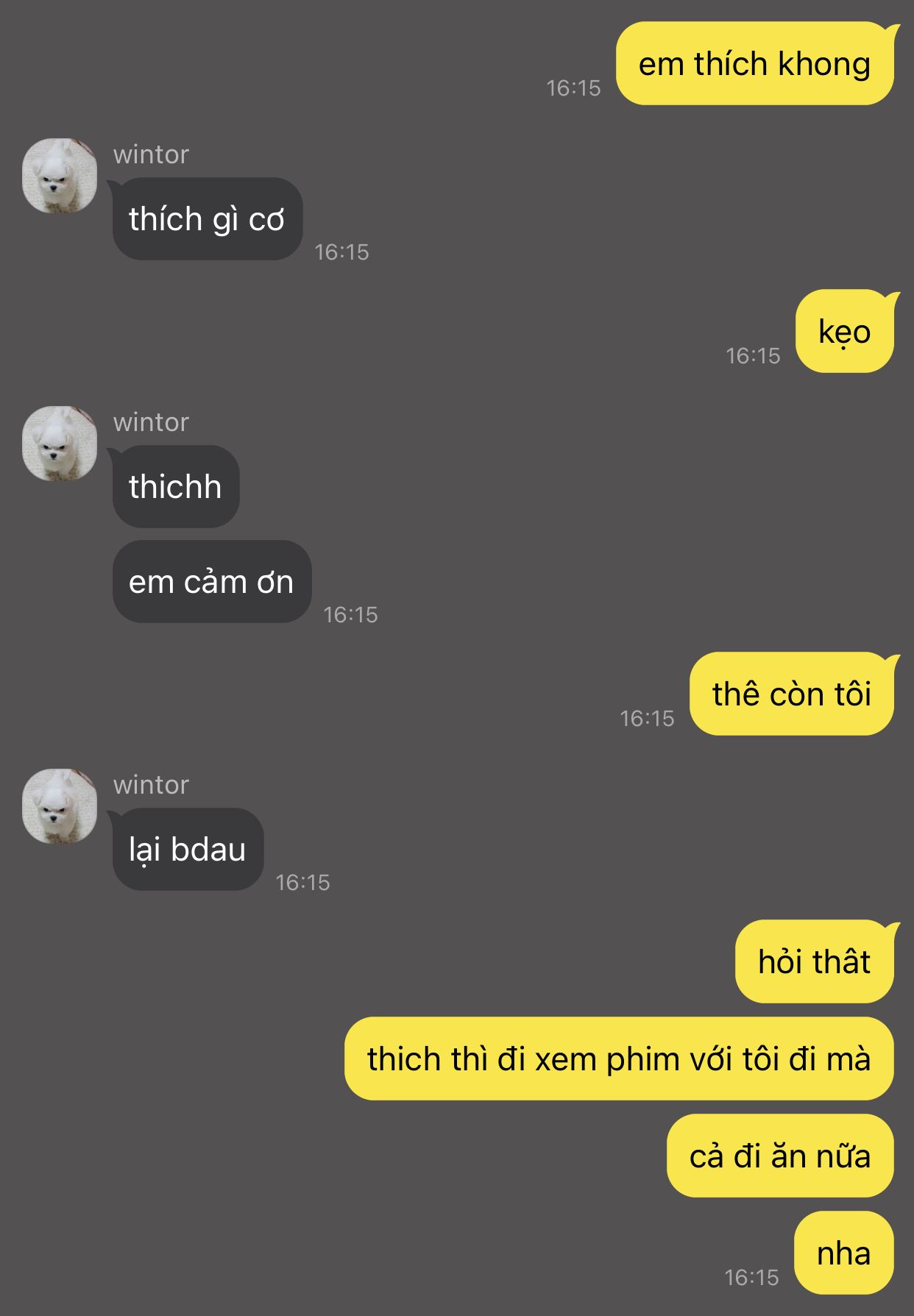
Task: Tap the 16:15 timestamp beside 'em cảm ơn'
Action: (350, 615)
